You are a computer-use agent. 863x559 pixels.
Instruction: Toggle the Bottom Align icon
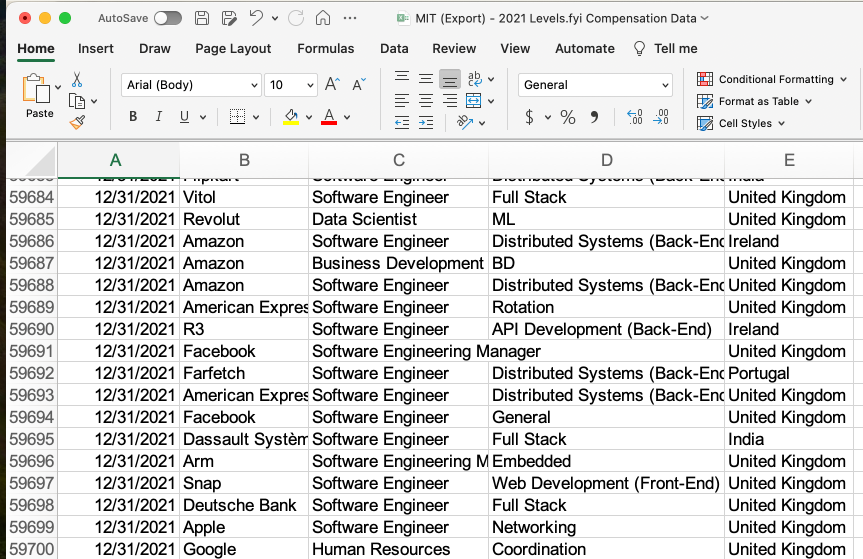tap(450, 79)
